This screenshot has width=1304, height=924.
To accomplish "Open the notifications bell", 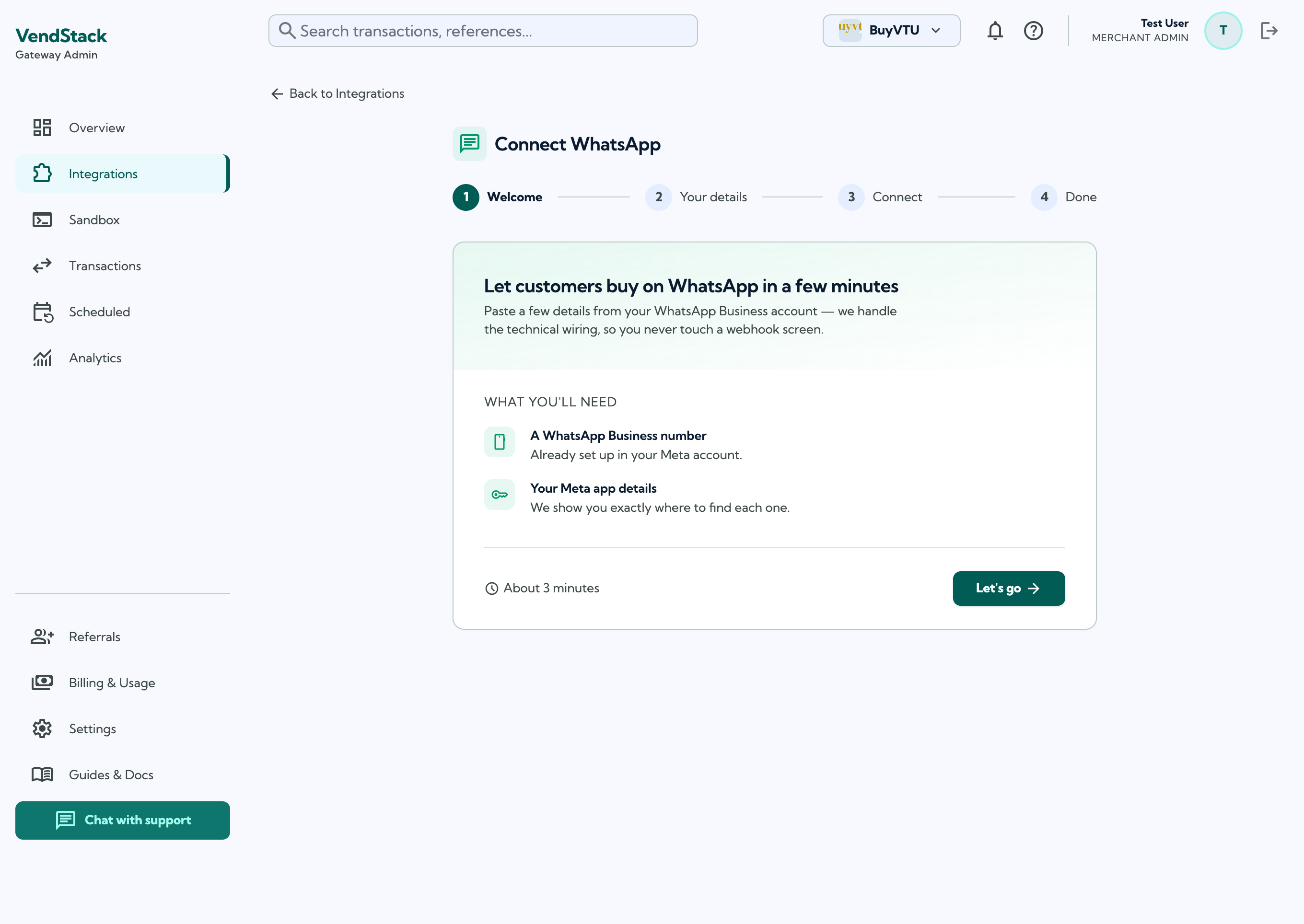I will pos(994,31).
